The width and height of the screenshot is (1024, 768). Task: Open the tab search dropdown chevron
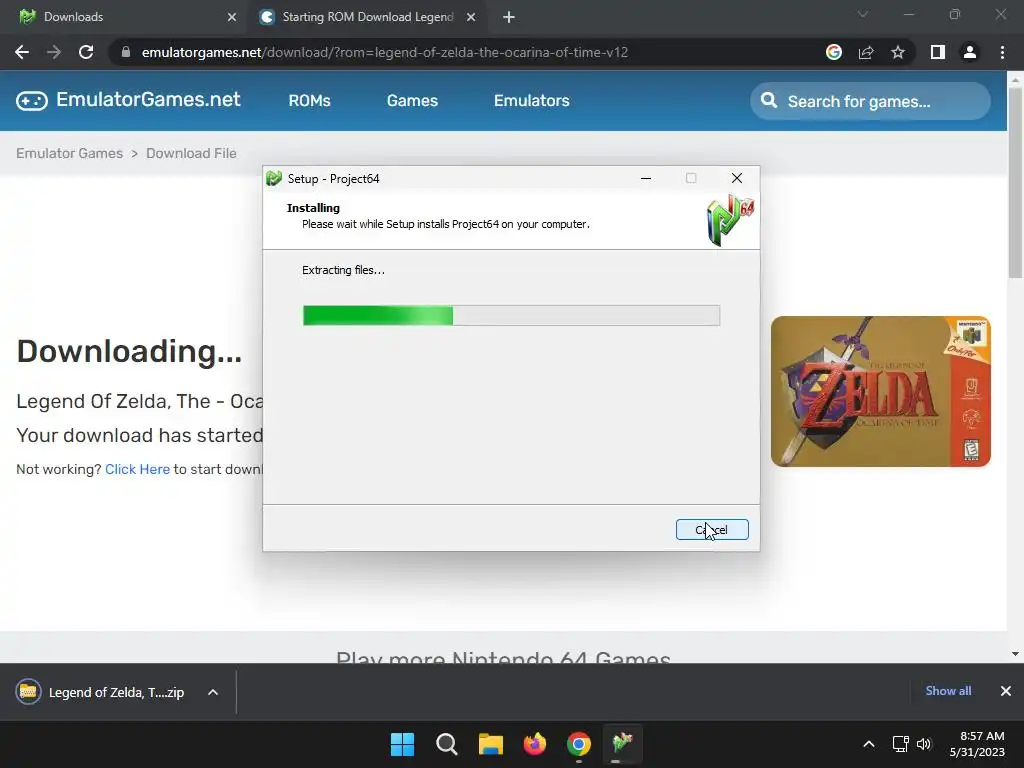point(863,14)
